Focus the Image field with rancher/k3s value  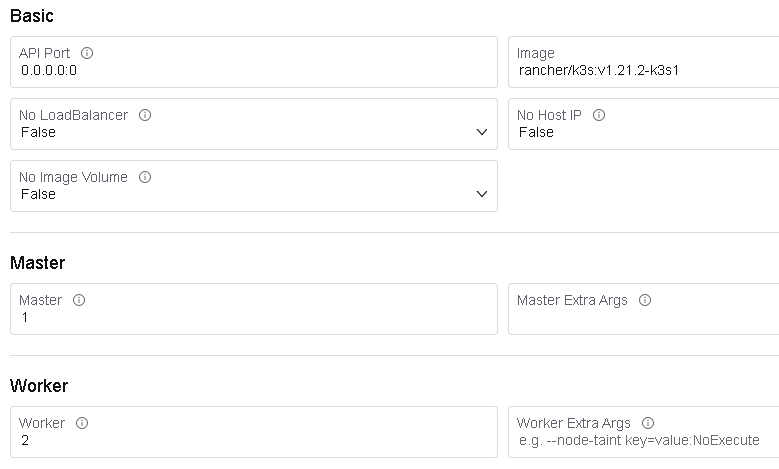click(x=643, y=62)
